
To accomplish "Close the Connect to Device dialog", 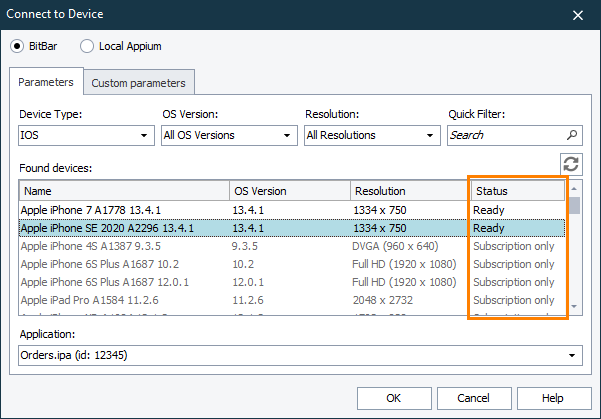I will pyautogui.click(x=577, y=14).
